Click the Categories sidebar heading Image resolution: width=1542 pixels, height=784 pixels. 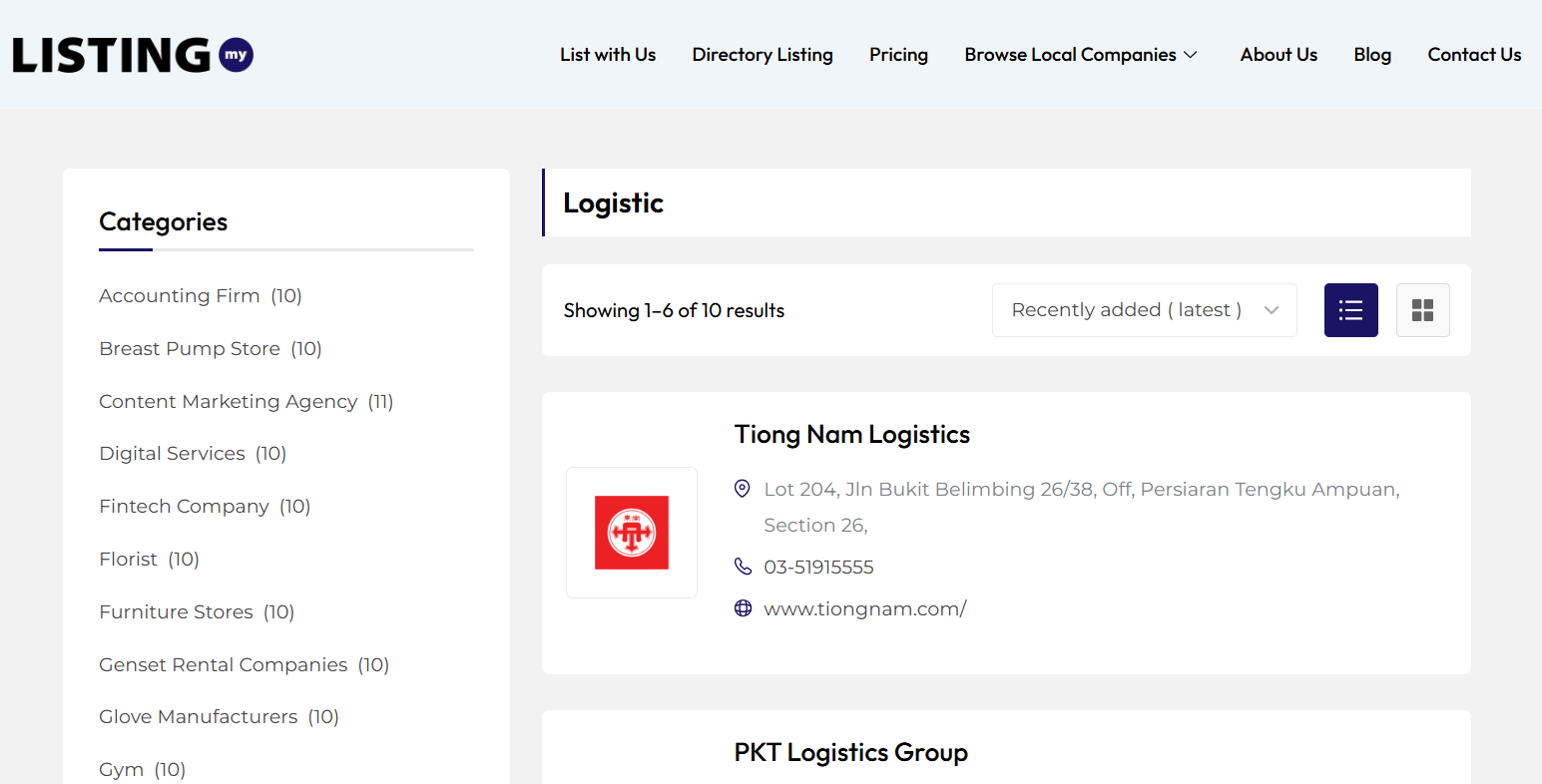click(x=163, y=221)
